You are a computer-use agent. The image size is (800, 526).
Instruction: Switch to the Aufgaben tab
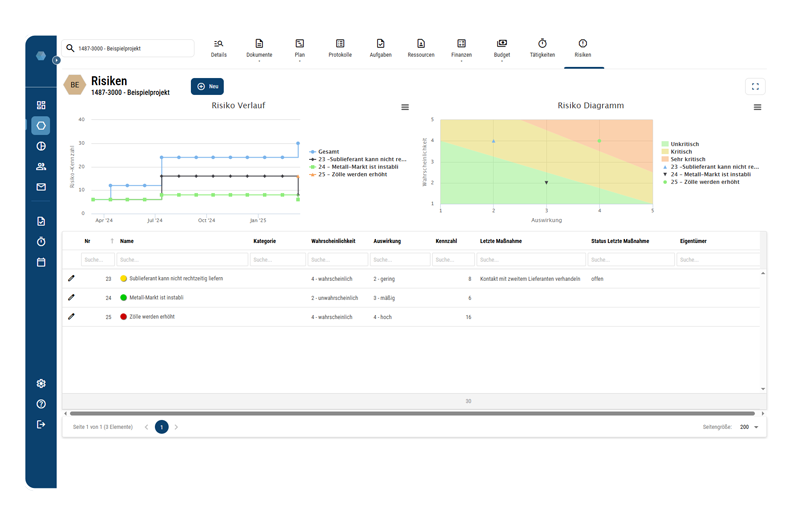pos(380,48)
